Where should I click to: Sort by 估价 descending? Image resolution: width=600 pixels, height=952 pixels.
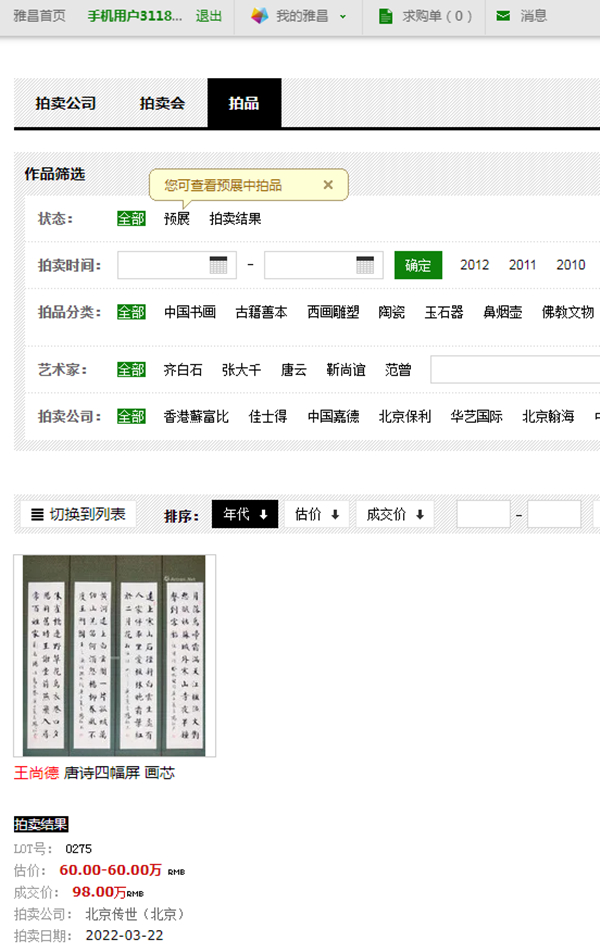click(317, 514)
